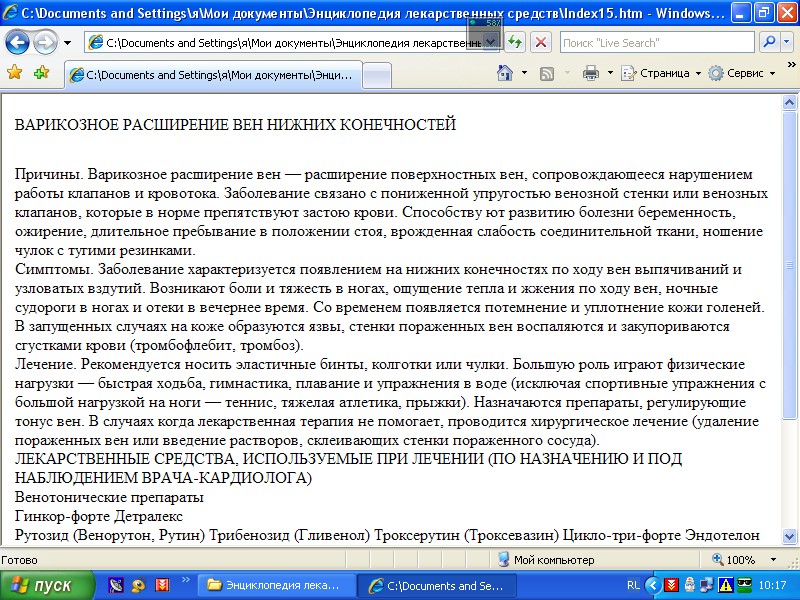Launch the satellite dish quick launch icon
The height and width of the screenshot is (600, 800).
116,585
